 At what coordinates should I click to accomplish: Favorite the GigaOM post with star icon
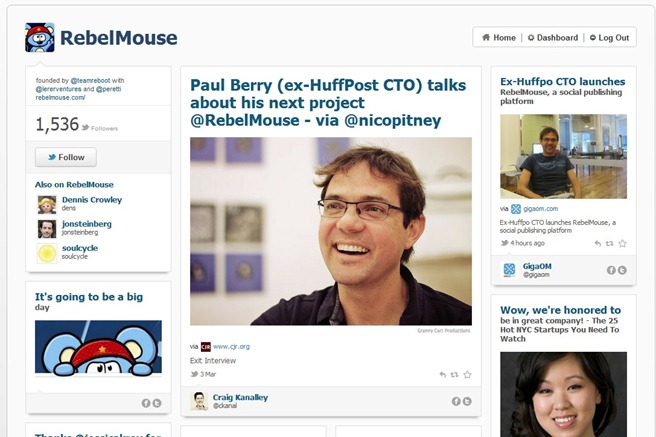pyautogui.click(x=623, y=243)
